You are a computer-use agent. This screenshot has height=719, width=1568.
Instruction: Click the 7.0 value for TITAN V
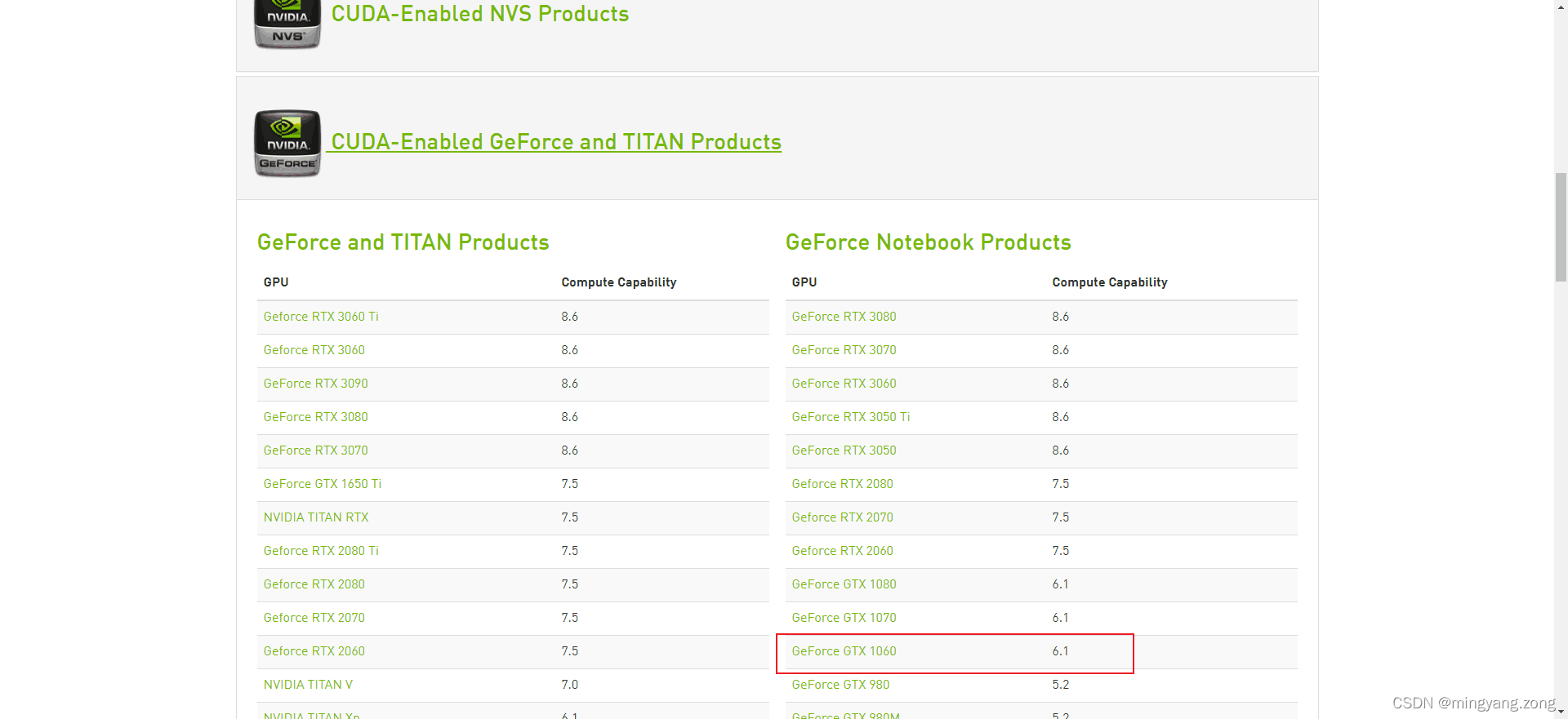(569, 685)
